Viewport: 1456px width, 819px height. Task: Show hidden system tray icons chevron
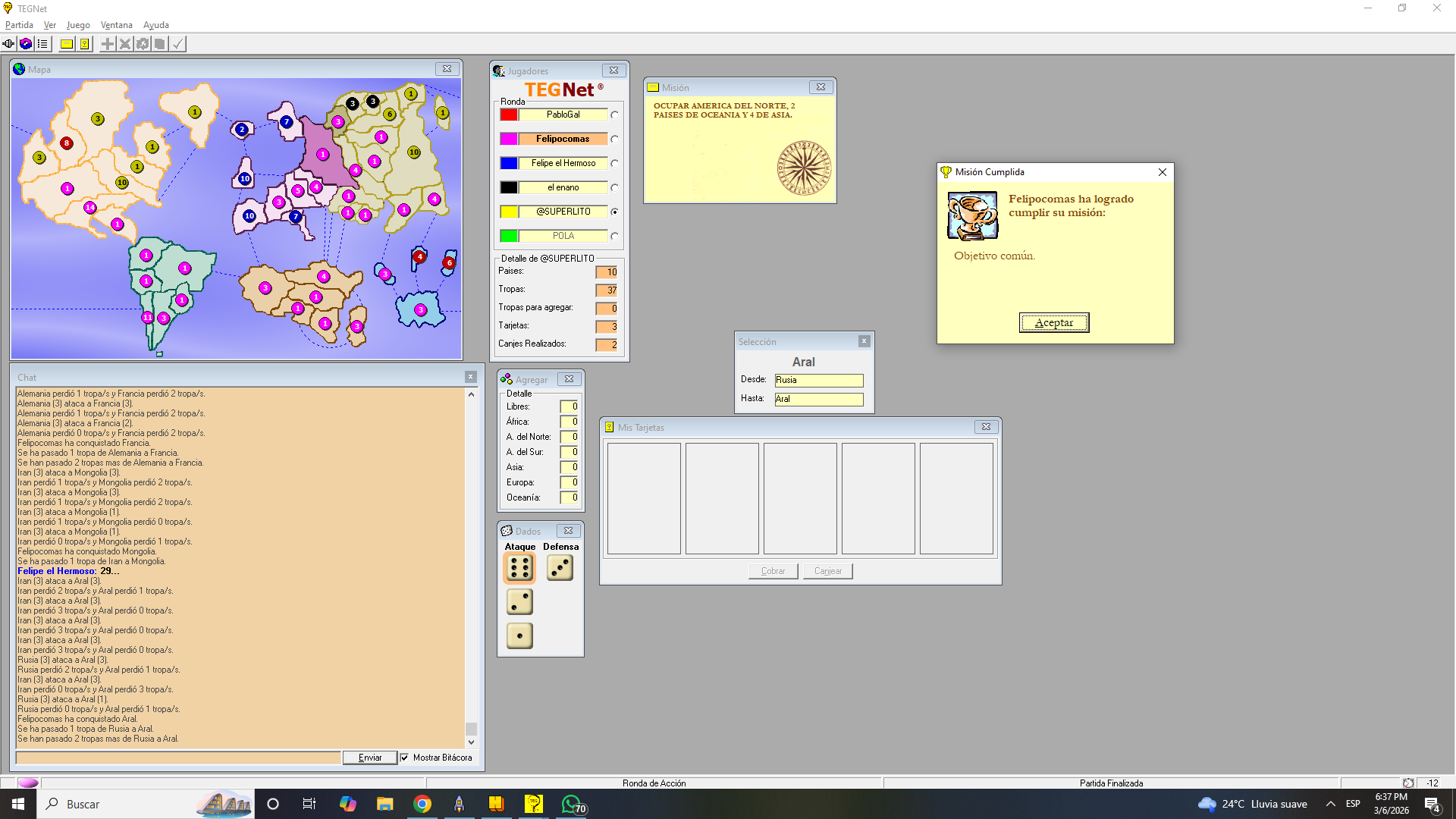[x=1330, y=804]
